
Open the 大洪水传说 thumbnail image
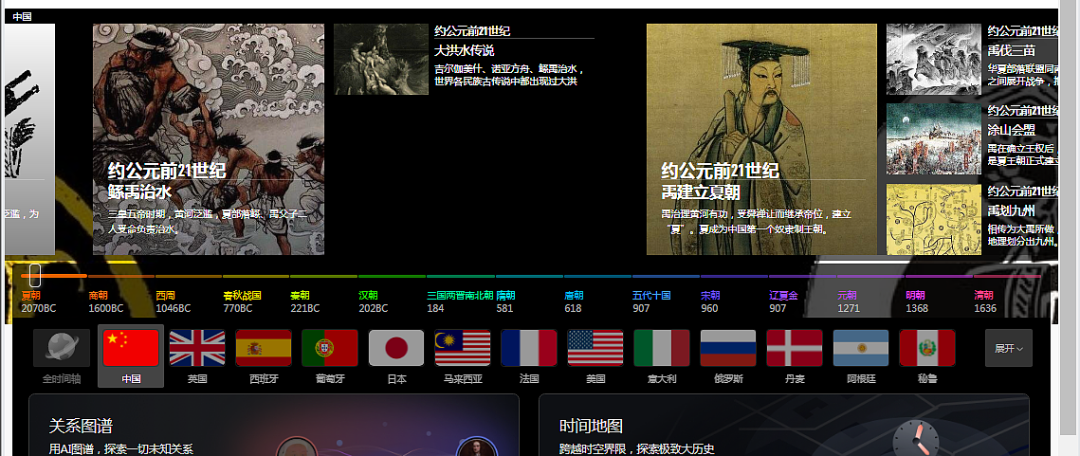pos(381,59)
